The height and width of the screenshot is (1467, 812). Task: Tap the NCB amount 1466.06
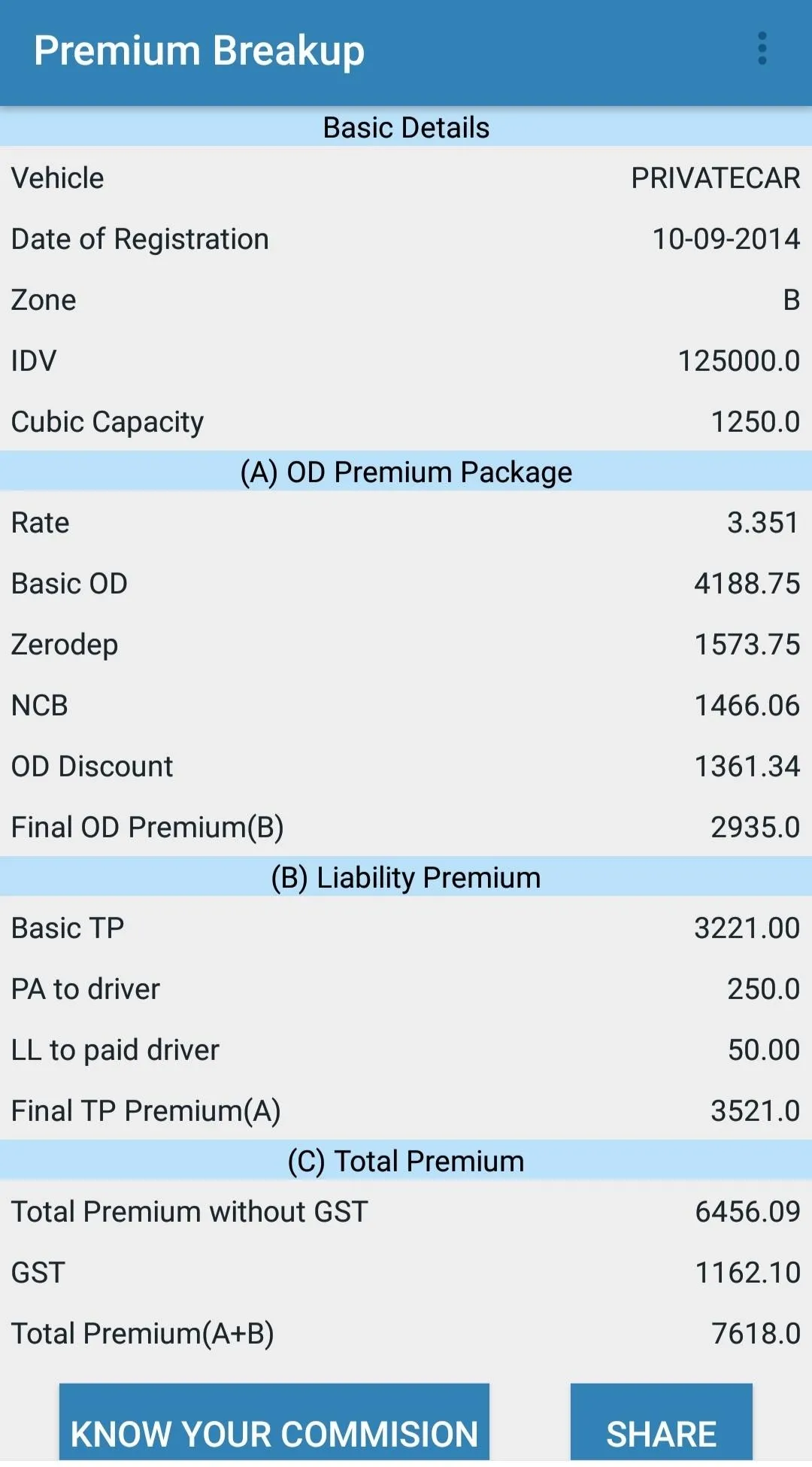747,706
